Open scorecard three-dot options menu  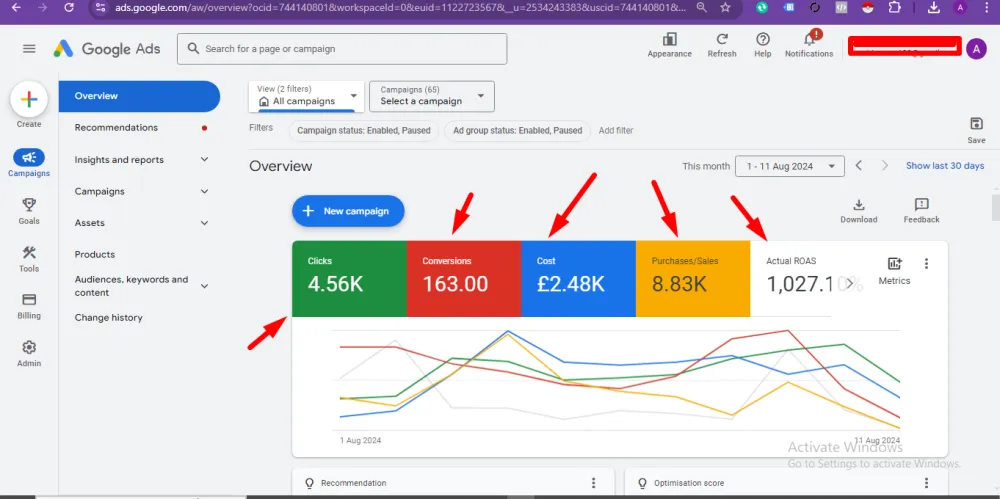pos(927,263)
